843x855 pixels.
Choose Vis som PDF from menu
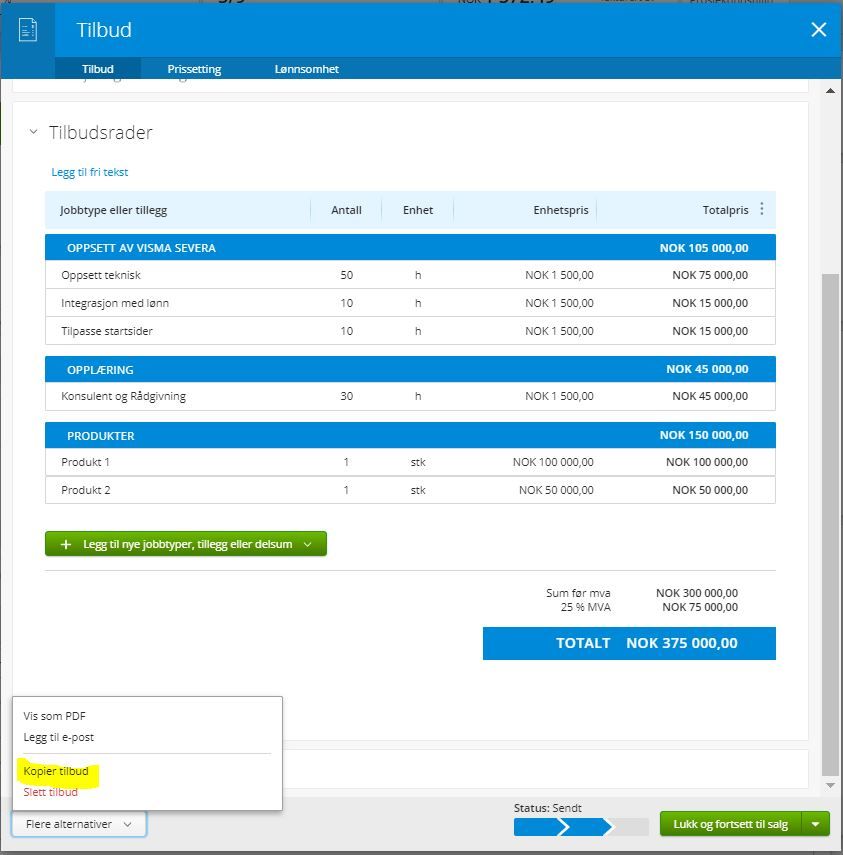[x=55, y=716]
